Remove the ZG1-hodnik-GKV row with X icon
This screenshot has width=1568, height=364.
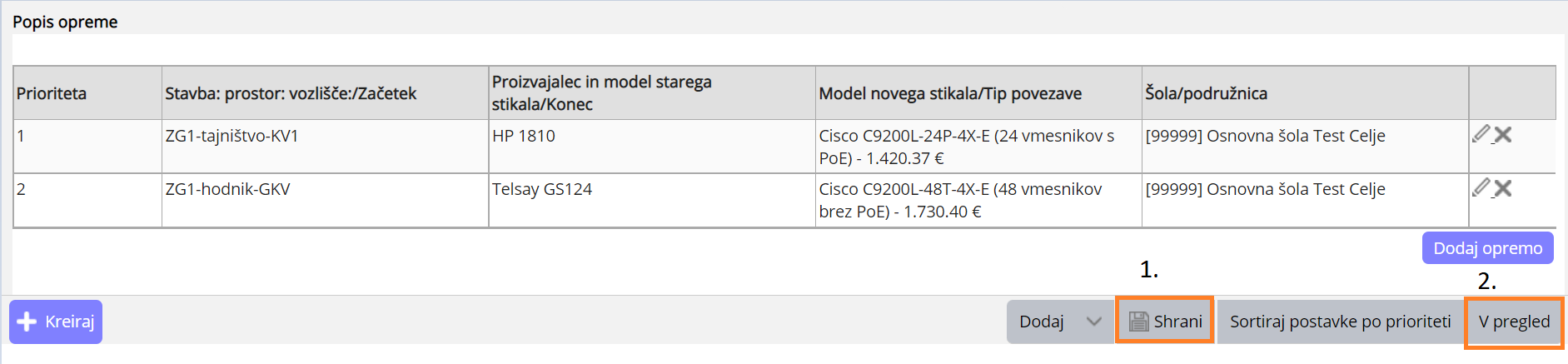tap(1502, 188)
